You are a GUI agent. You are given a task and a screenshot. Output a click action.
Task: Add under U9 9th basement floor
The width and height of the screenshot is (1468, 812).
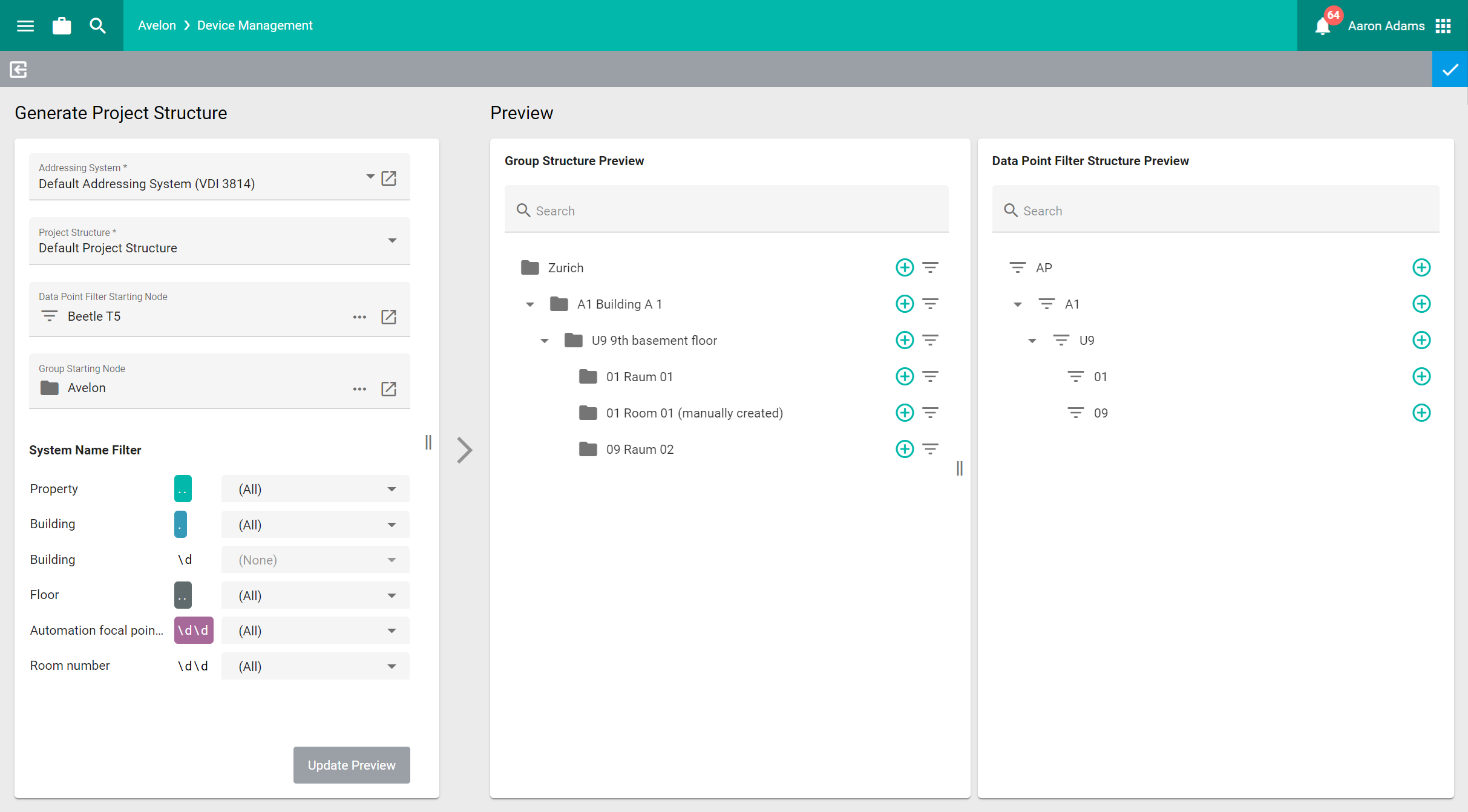pyautogui.click(x=905, y=340)
